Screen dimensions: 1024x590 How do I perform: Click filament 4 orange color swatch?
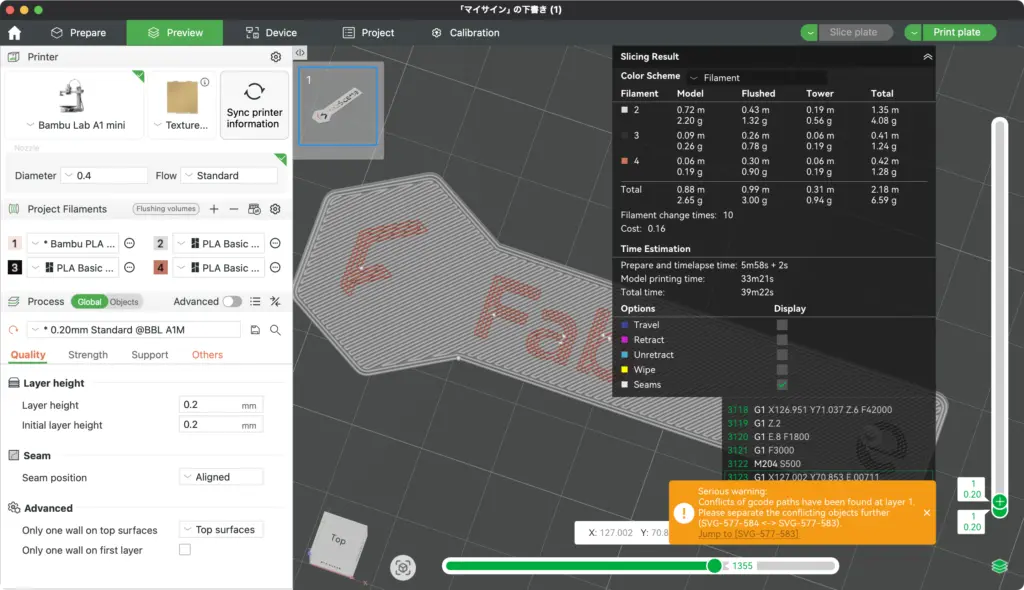(x=160, y=268)
